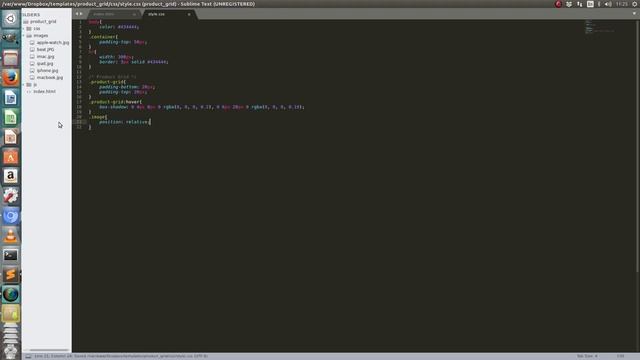
Task: Open the tan-colored dock app below the globe
Action: click(11, 314)
